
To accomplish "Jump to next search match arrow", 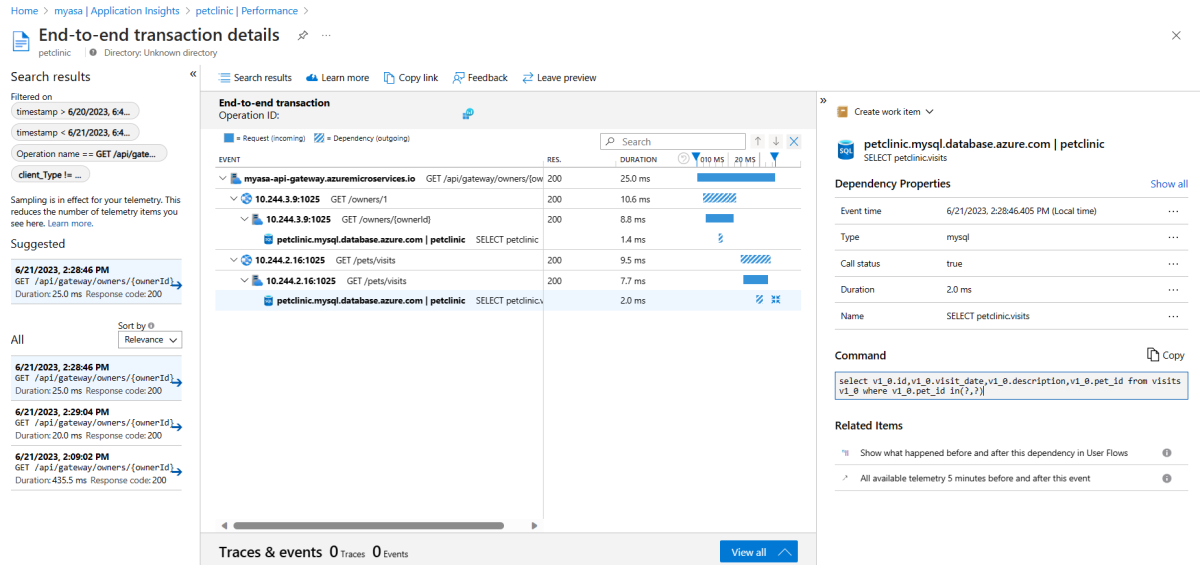I will pyautogui.click(x=775, y=142).
